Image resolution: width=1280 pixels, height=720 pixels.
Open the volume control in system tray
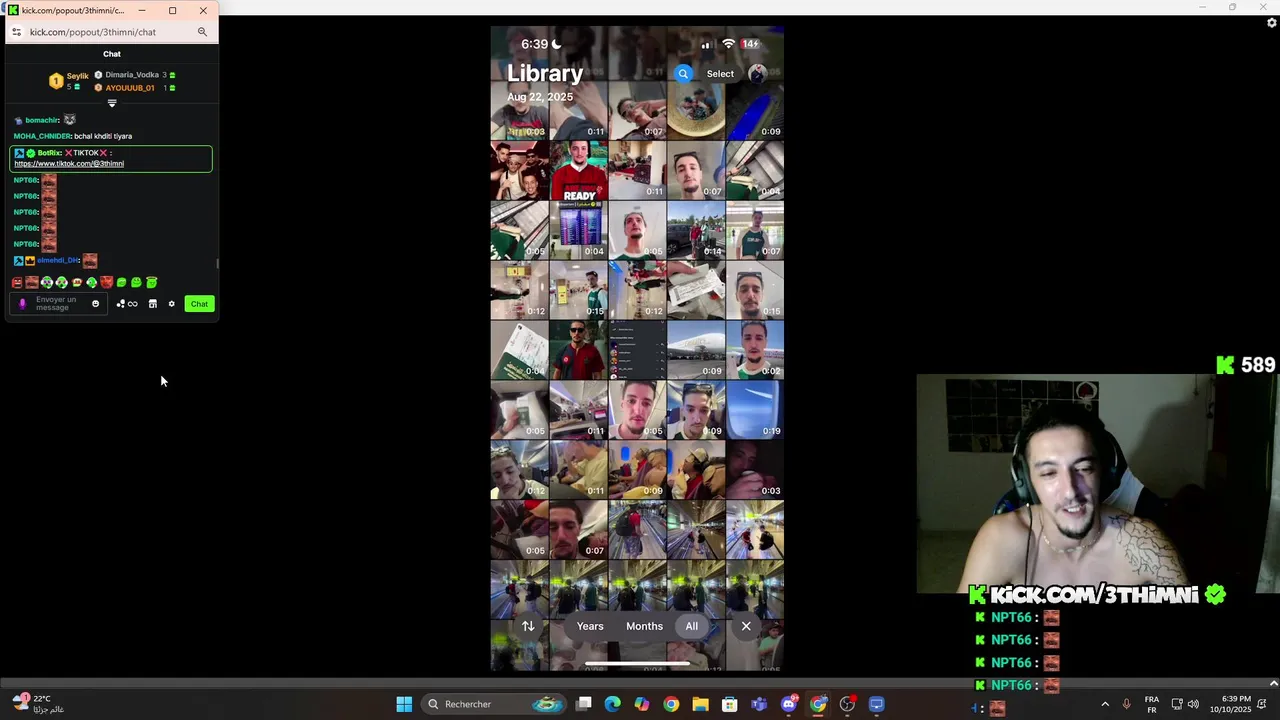[x=1193, y=704]
